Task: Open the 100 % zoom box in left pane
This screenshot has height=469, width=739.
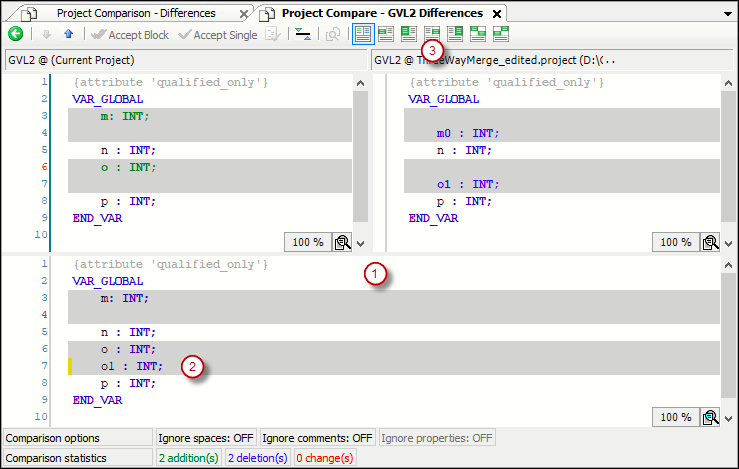Action: tap(308, 242)
